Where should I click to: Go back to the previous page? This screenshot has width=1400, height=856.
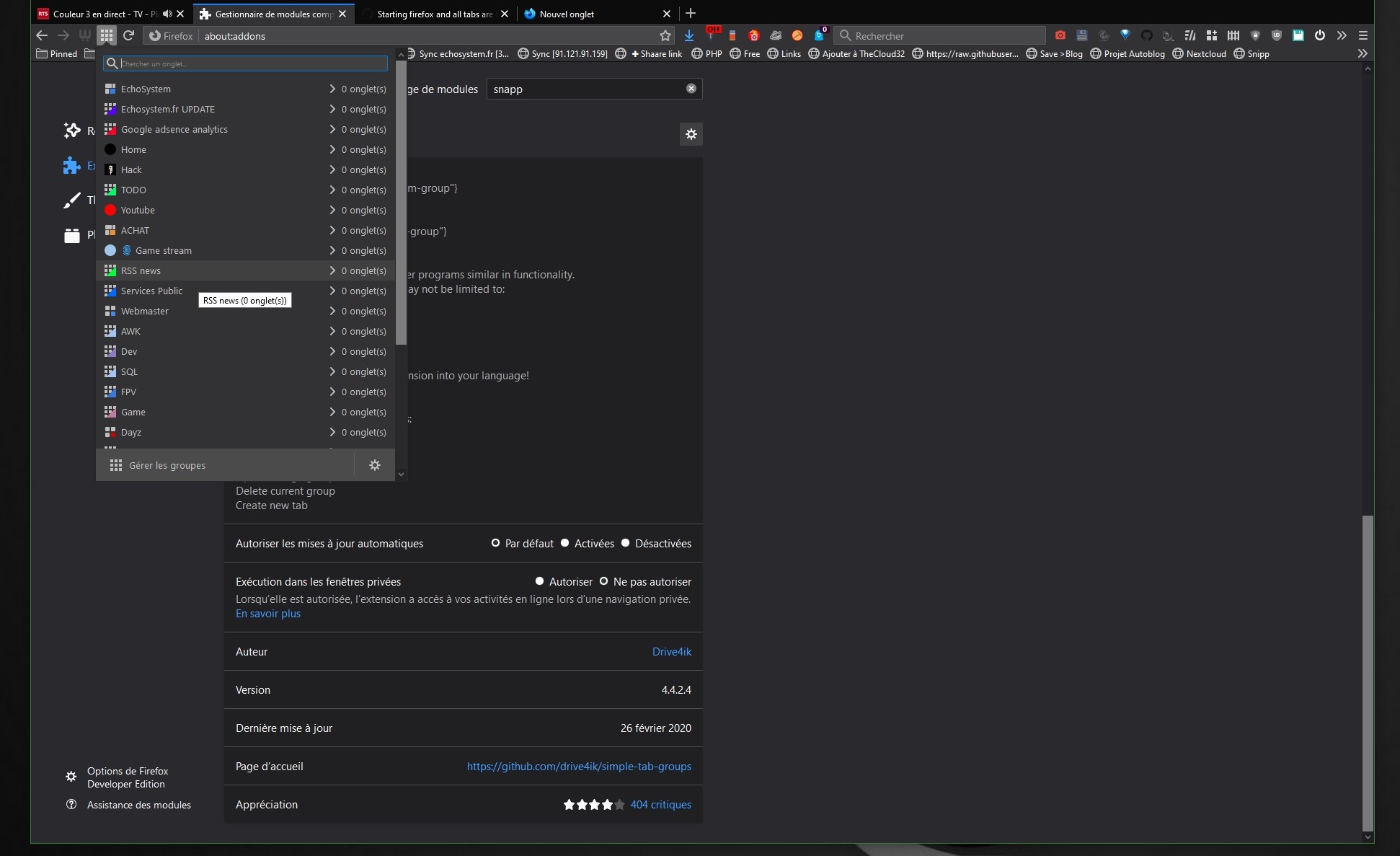(42, 35)
